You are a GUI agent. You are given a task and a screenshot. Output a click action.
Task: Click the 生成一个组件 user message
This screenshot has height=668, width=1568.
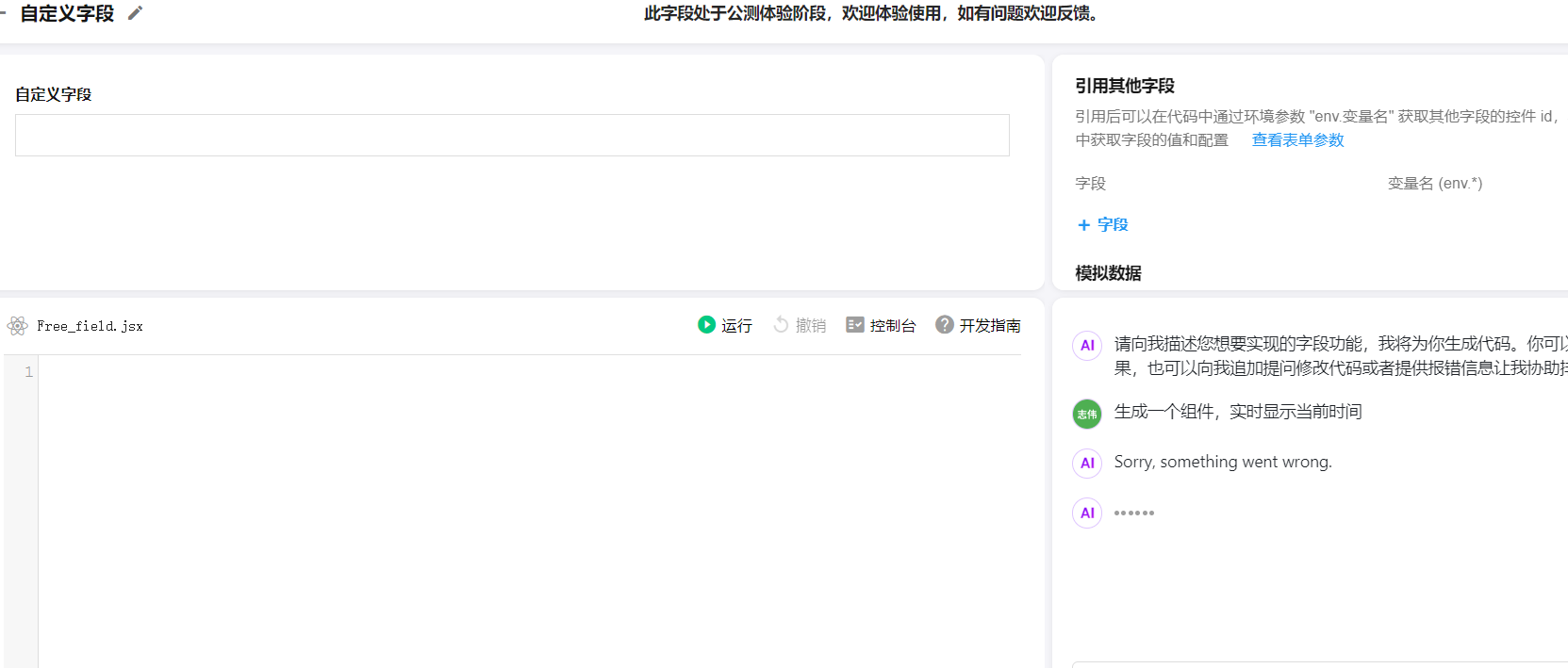tap(1237, 412)
